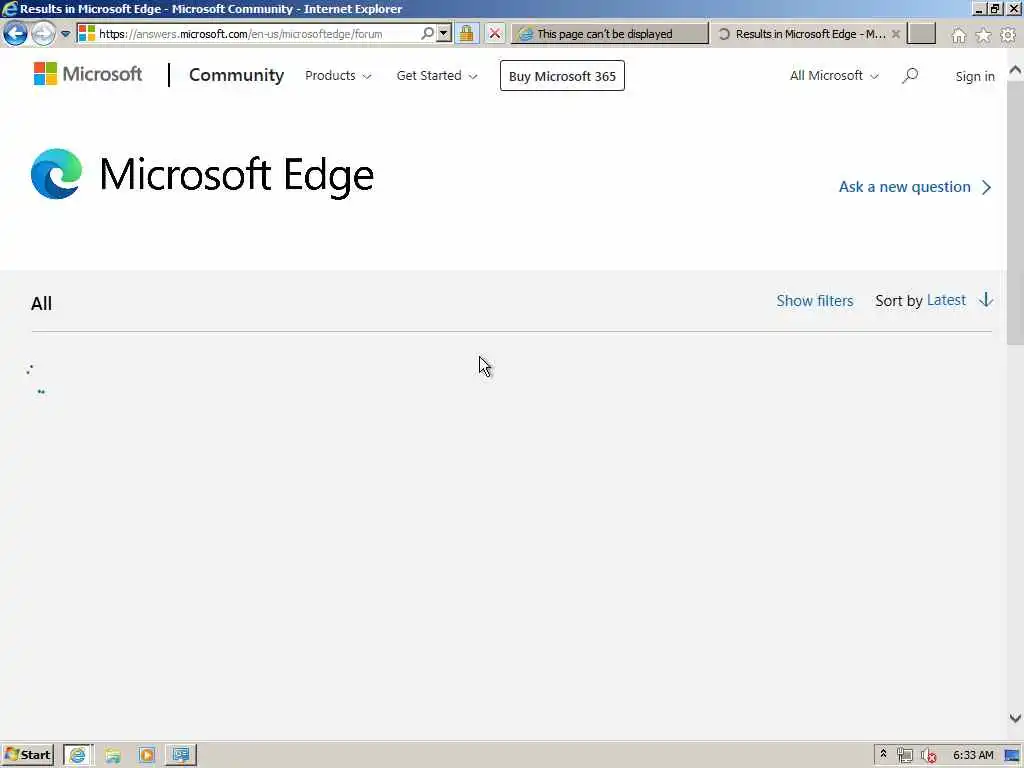Click the network tray icon

(904, 755)
